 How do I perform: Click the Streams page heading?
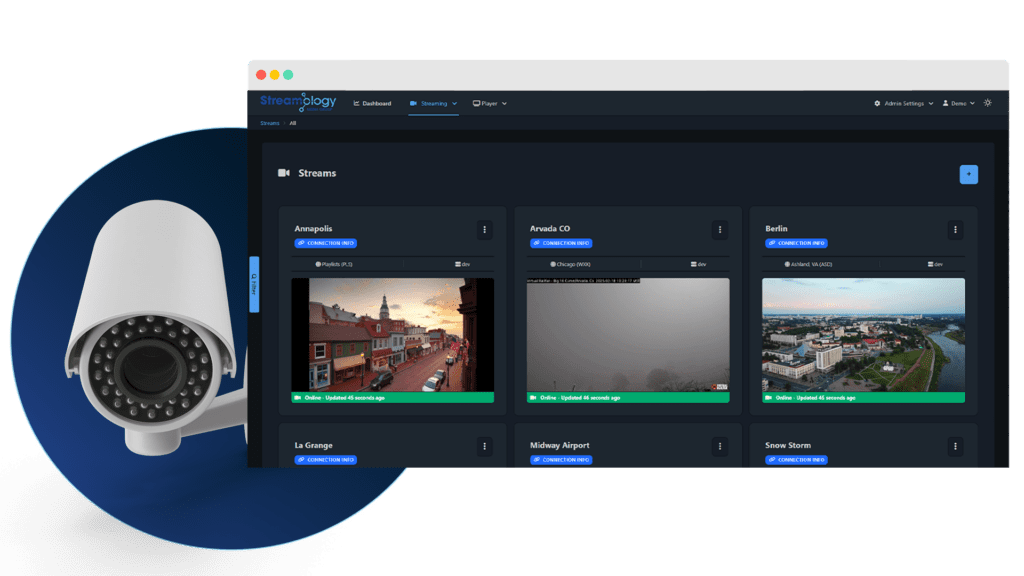coord(317,173)
